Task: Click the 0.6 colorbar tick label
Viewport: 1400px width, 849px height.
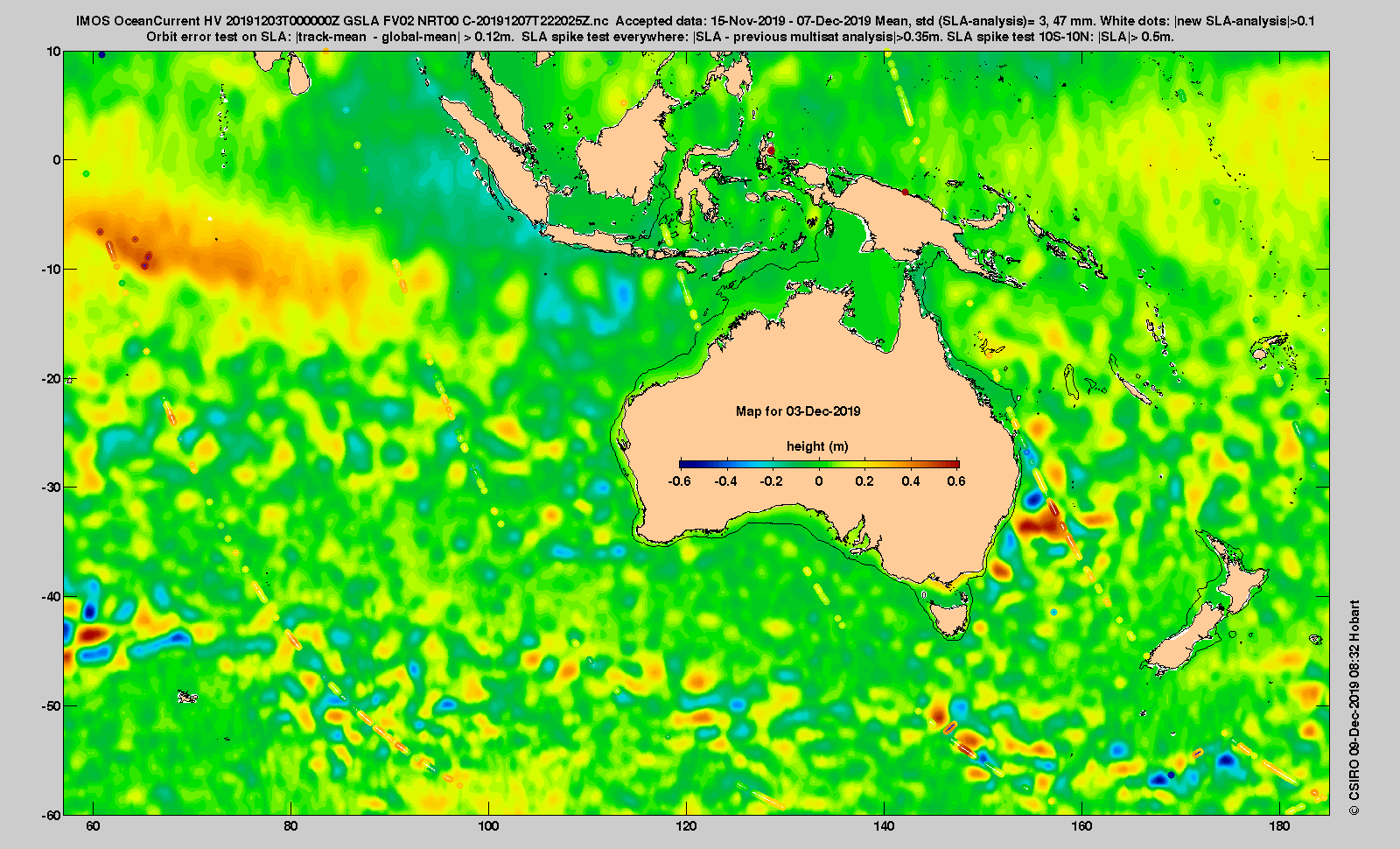Action: pyautogui.click(x=956, y=481)
